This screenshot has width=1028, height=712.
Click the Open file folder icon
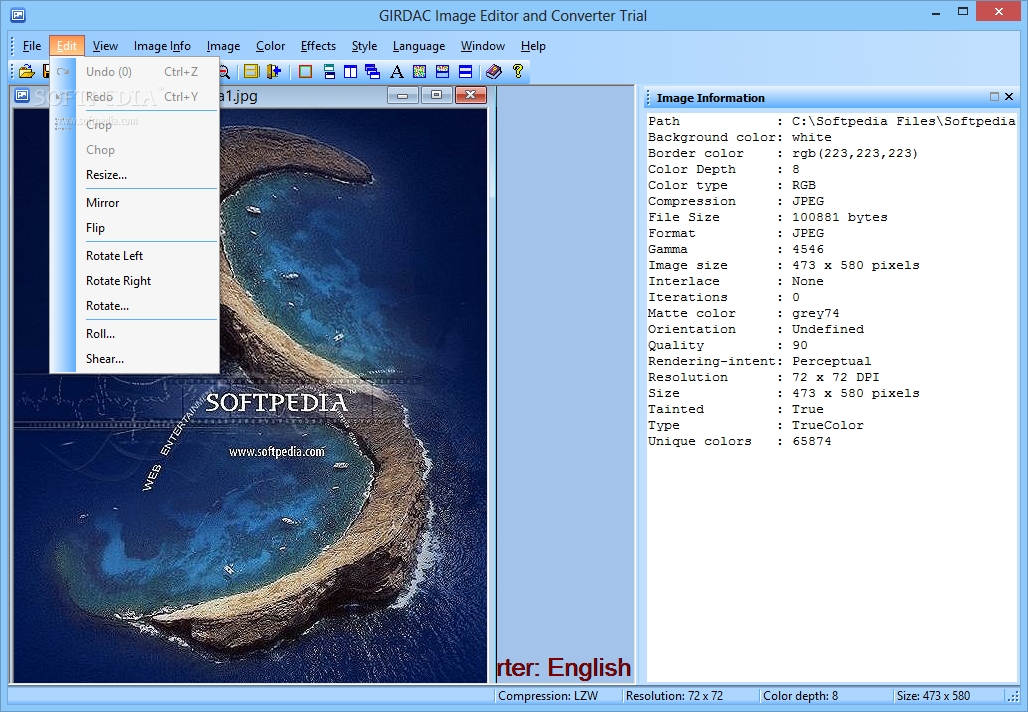pos(27,71)
